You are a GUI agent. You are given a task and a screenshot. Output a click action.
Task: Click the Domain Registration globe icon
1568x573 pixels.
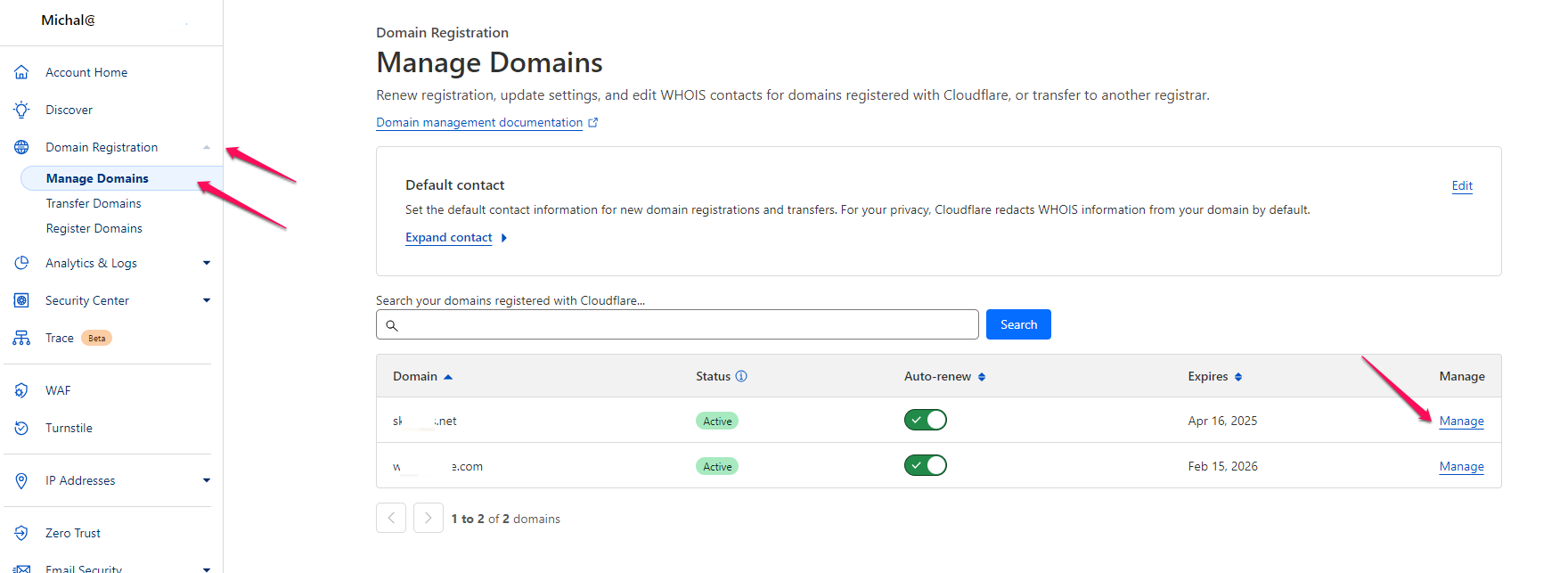point(21,147)
